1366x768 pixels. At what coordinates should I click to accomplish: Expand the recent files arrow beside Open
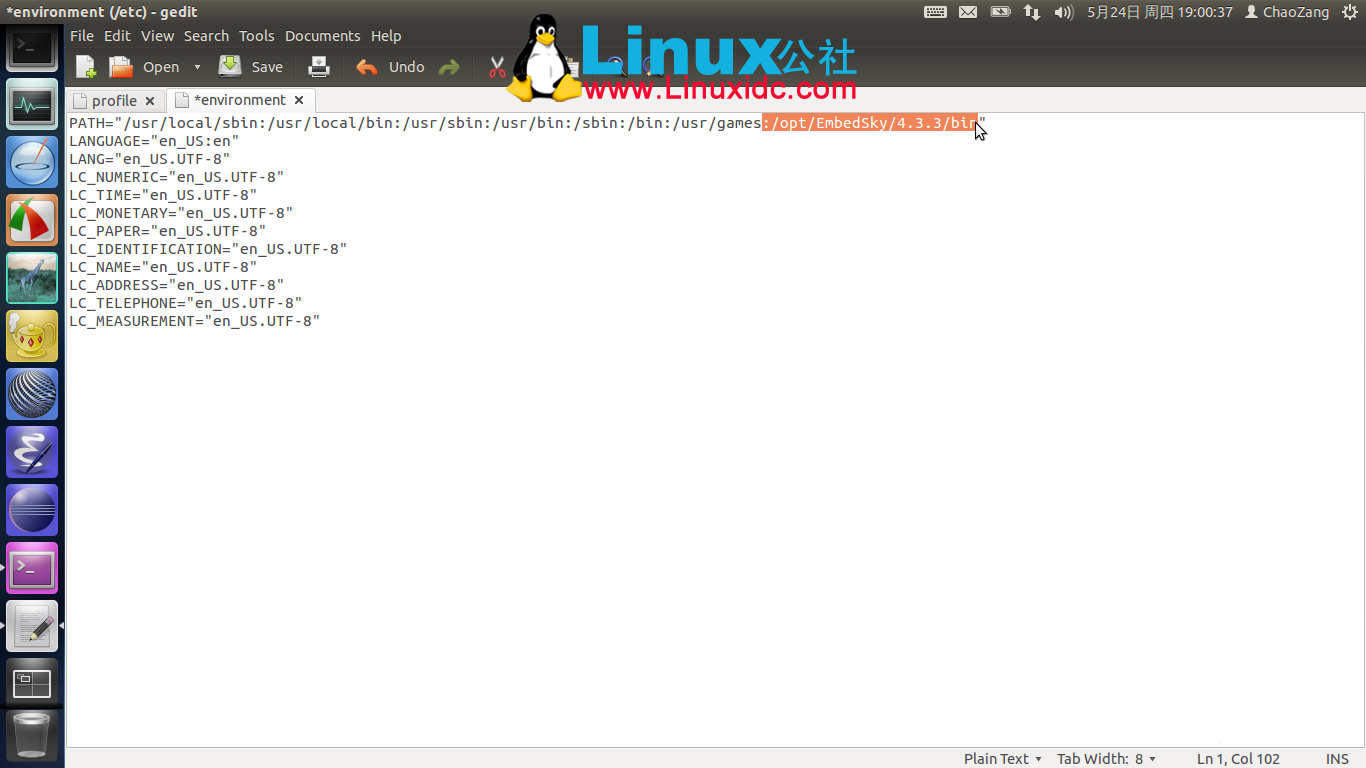point(197,67)
